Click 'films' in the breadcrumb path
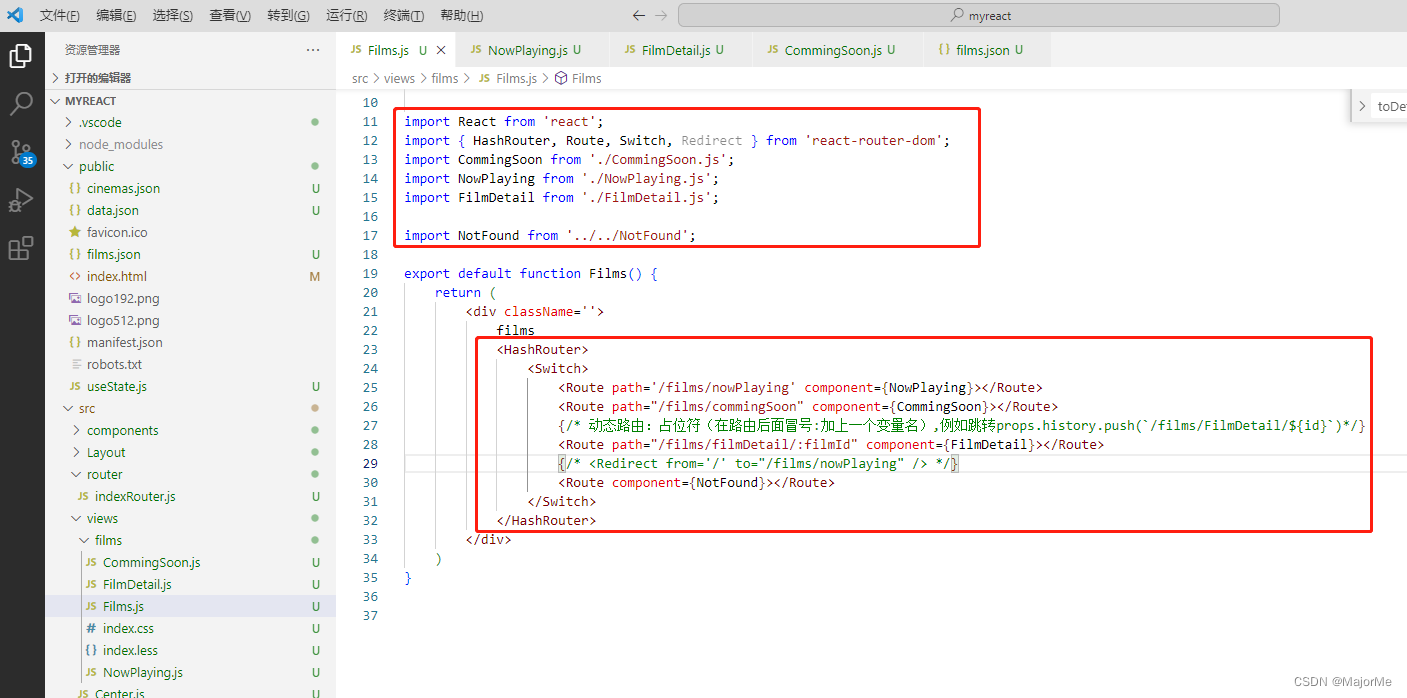Viewport: 1407px width, 698px height. [445, 78]
